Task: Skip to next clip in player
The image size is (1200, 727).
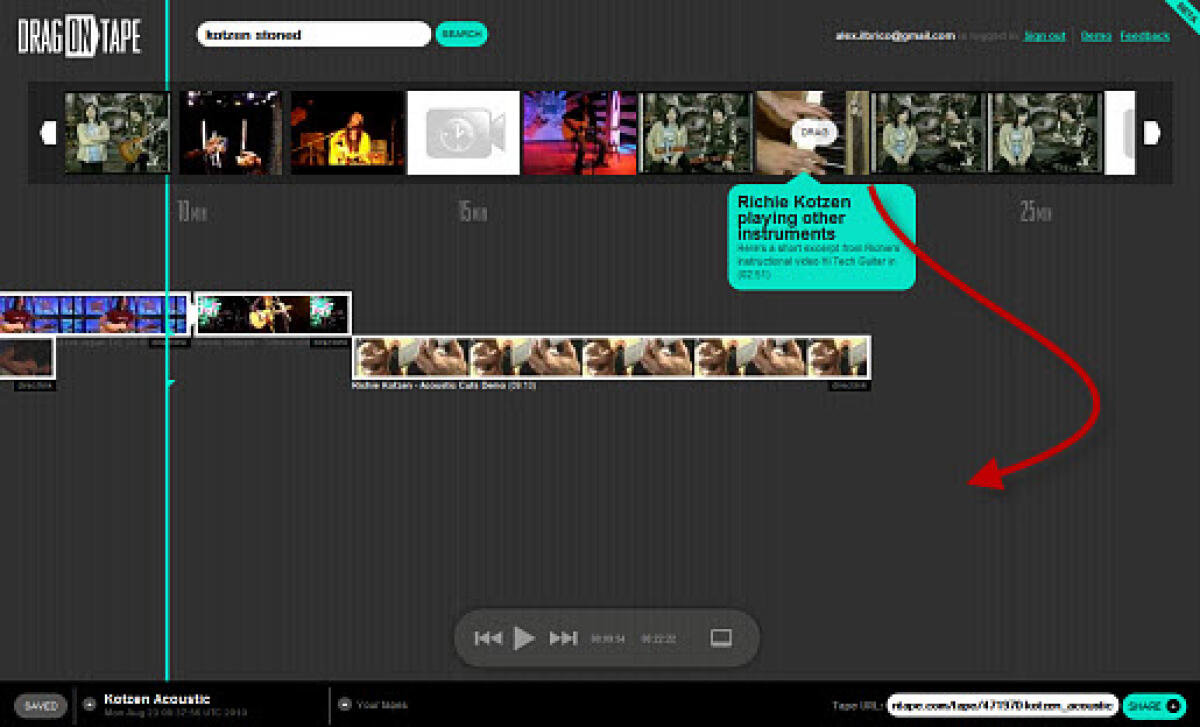Action: [x=564, y=638]
